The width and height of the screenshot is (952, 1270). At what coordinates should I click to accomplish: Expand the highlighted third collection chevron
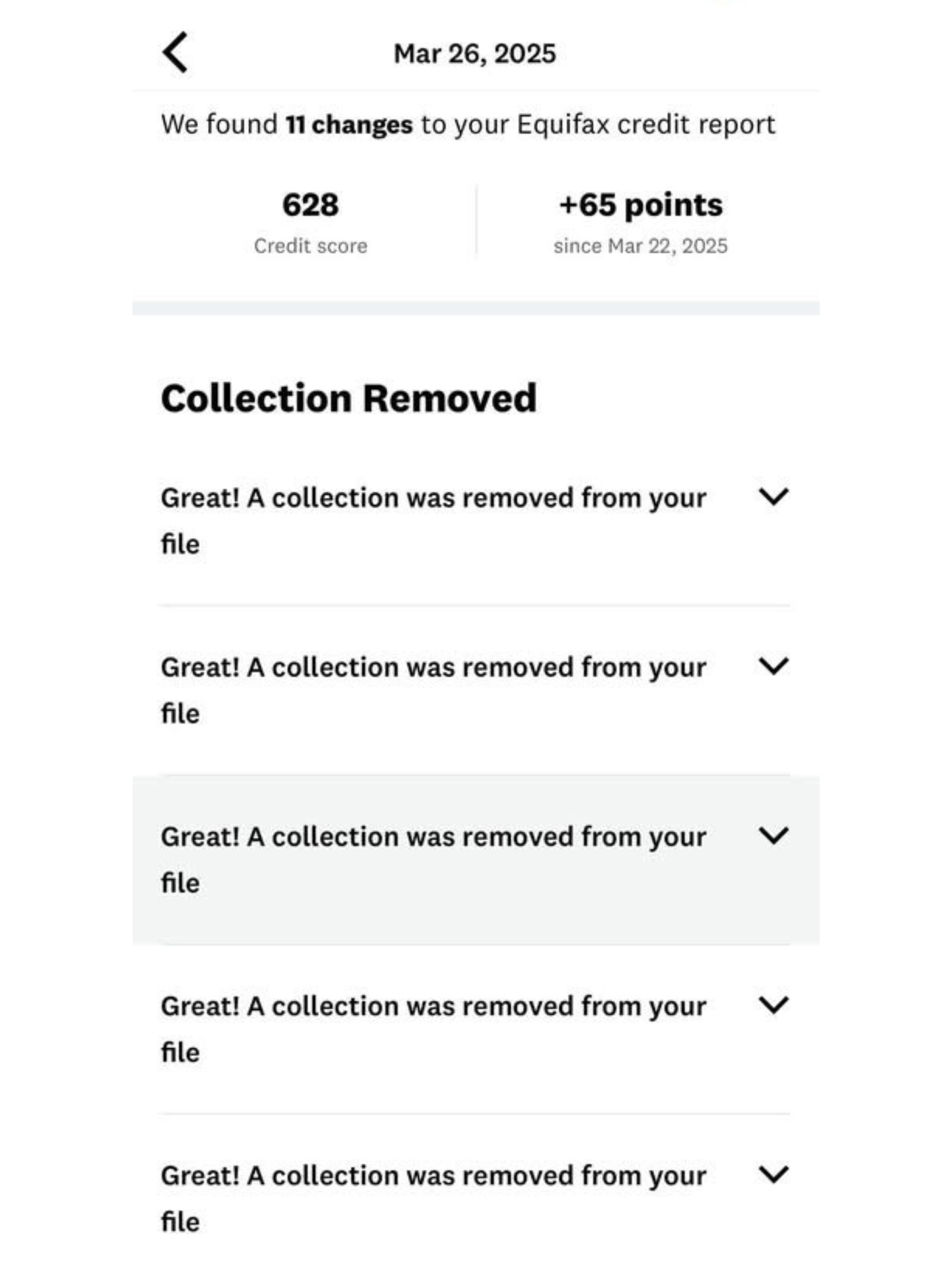(x=773, y=835)
